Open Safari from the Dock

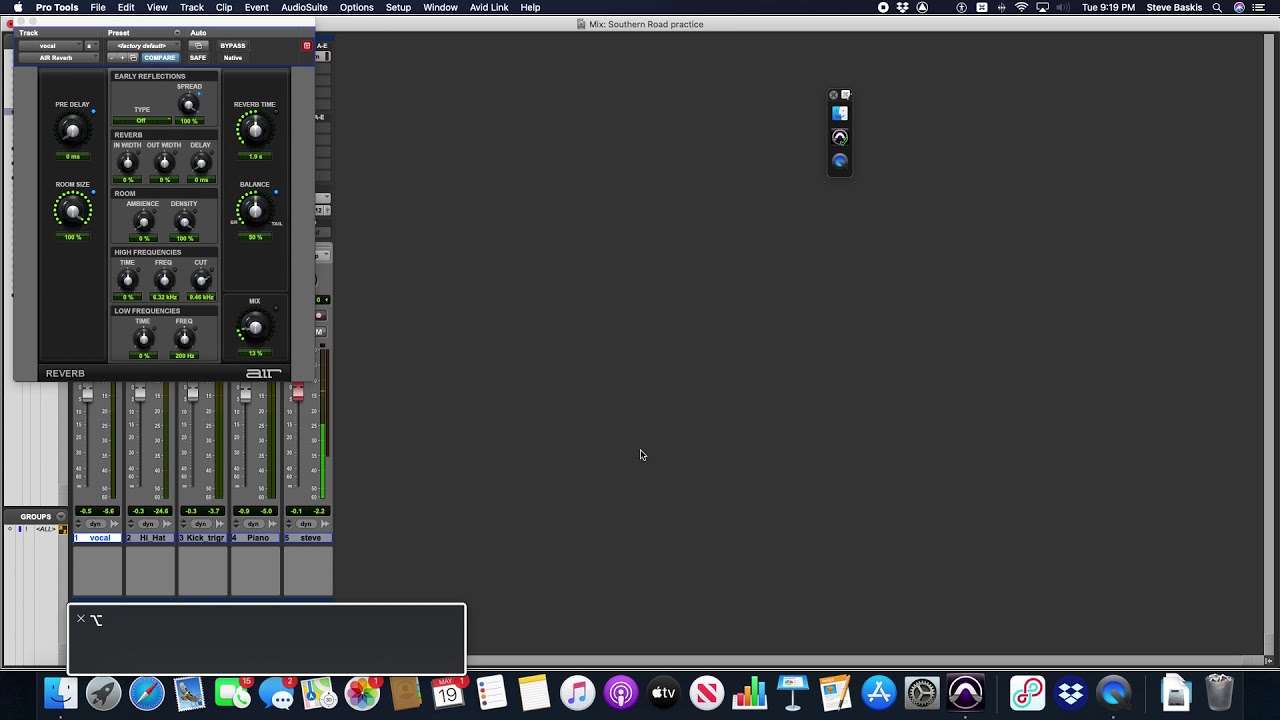click(147, 693)
